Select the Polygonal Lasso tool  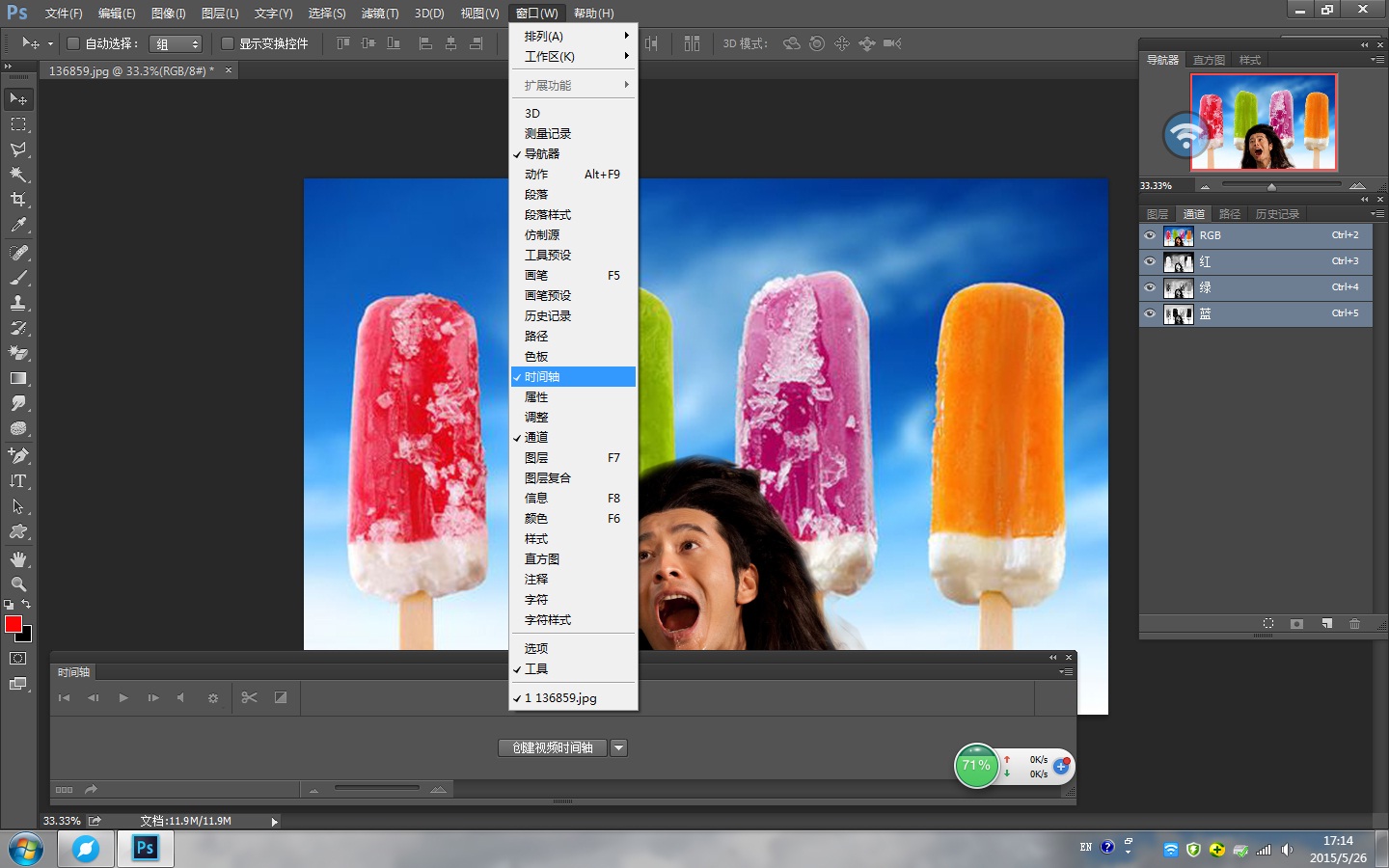(18, 149)
